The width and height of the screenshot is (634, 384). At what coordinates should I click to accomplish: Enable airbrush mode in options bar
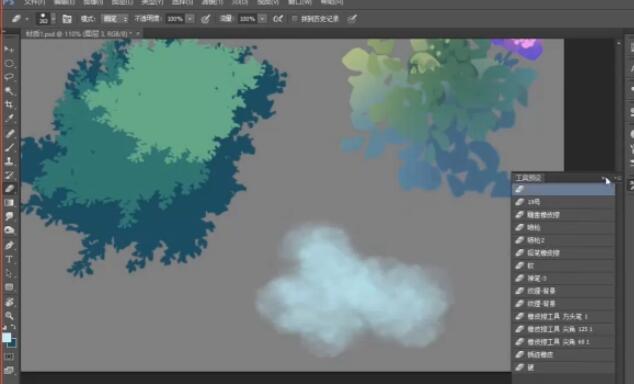278,19
